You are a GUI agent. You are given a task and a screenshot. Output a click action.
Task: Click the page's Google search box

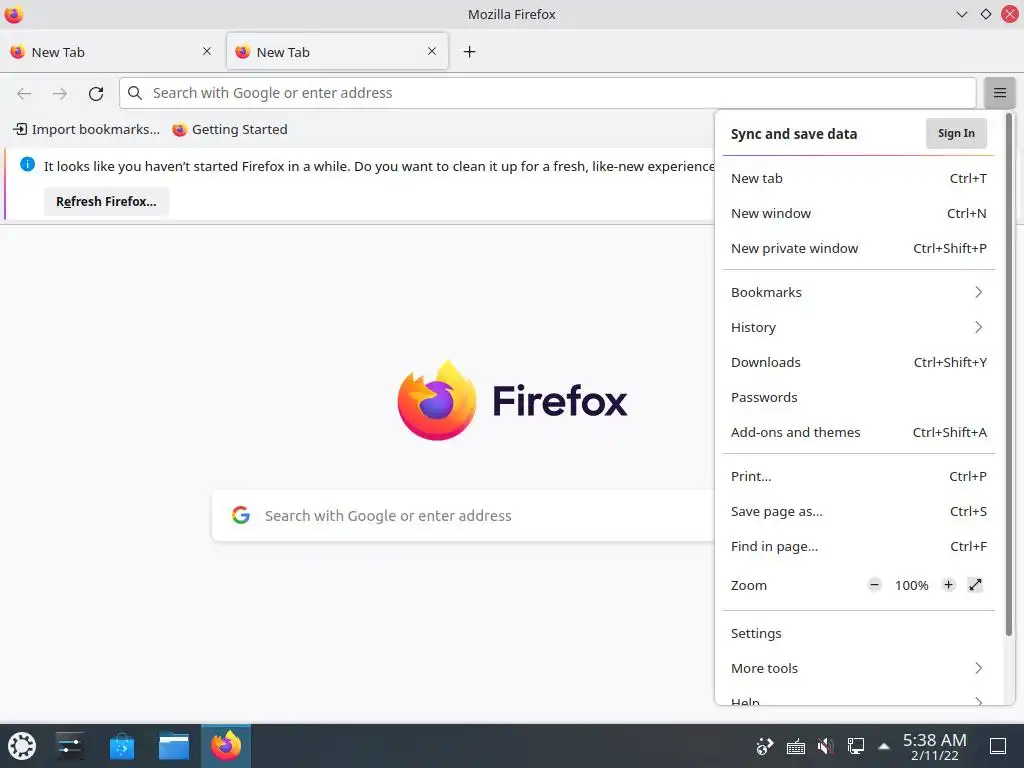click(462, 515)
